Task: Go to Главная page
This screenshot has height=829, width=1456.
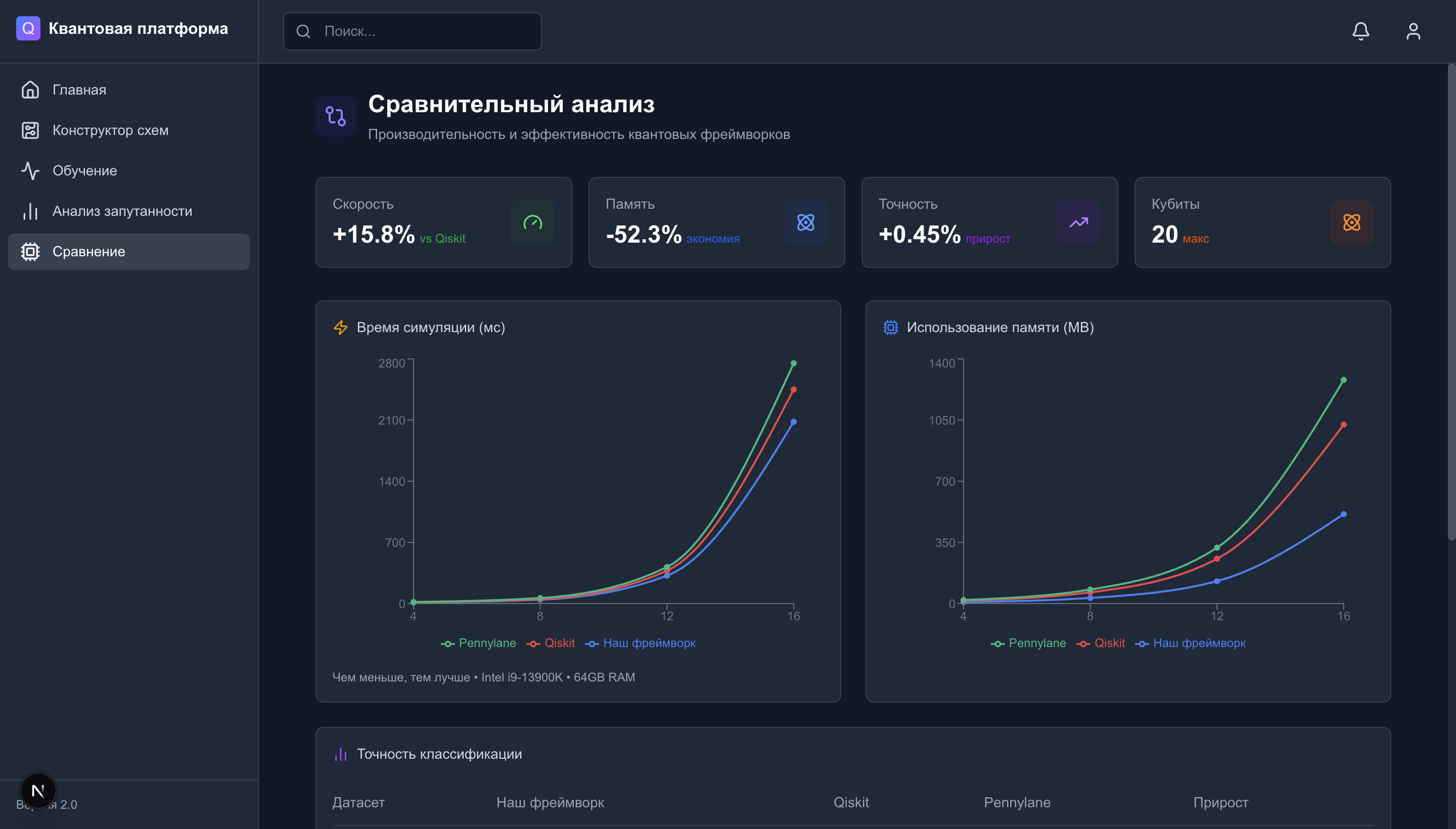Action: coord(129,90)
